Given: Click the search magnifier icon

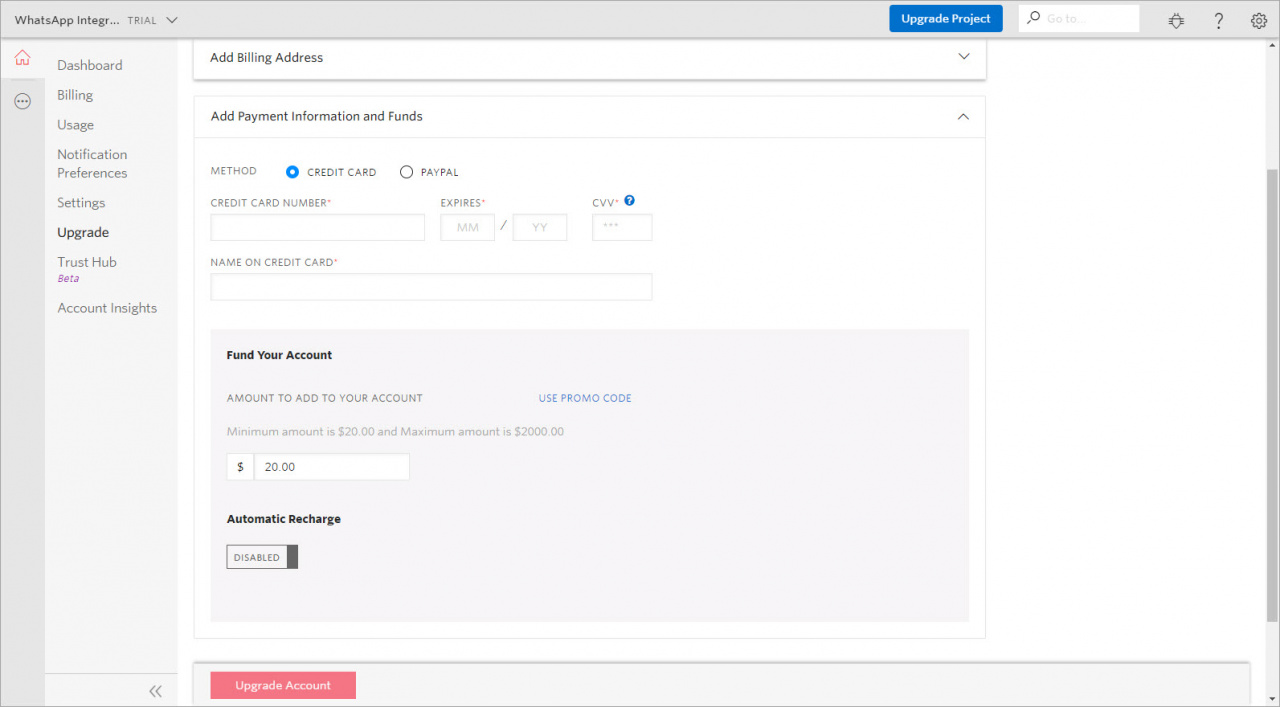Looking at the screenshot, I should point(1034,18).
